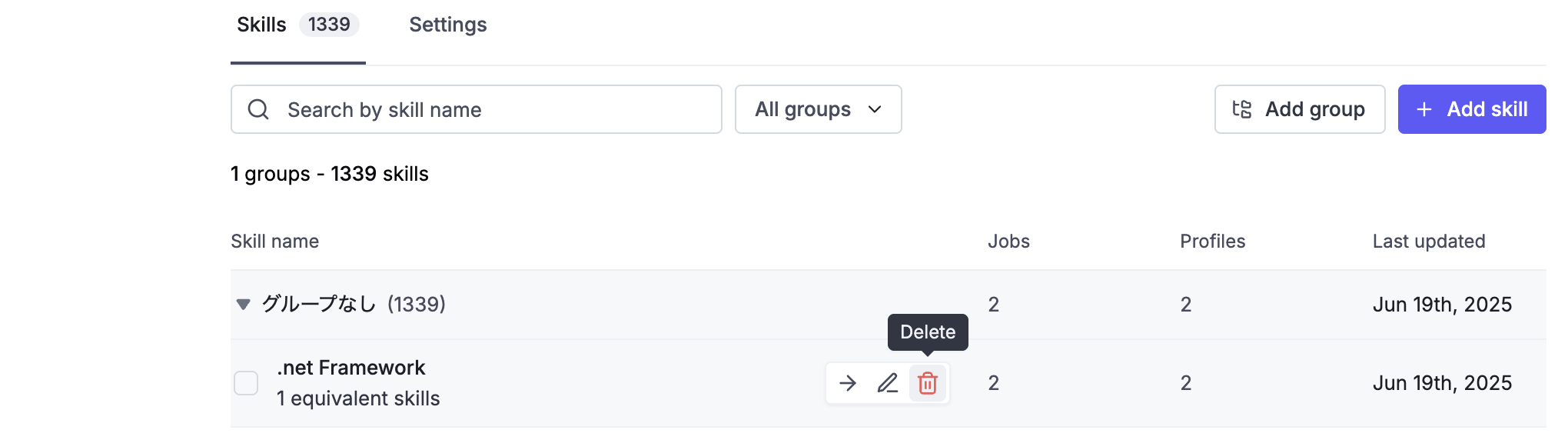Click the 1339 badge on Skills tab
The height and width of the screenshot is (440, 1568).
pos(329,25)
